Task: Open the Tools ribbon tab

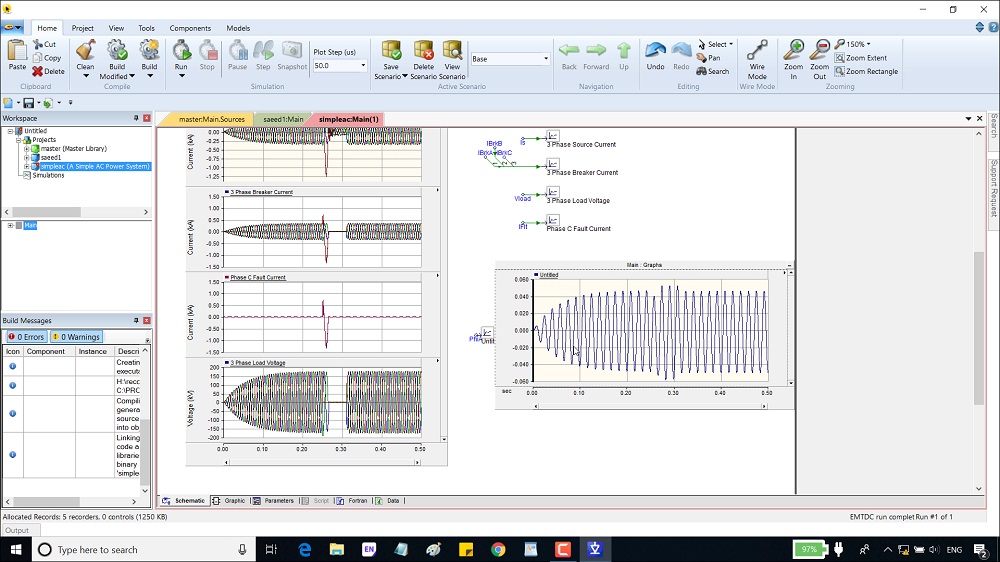Action: coord(146,28)
